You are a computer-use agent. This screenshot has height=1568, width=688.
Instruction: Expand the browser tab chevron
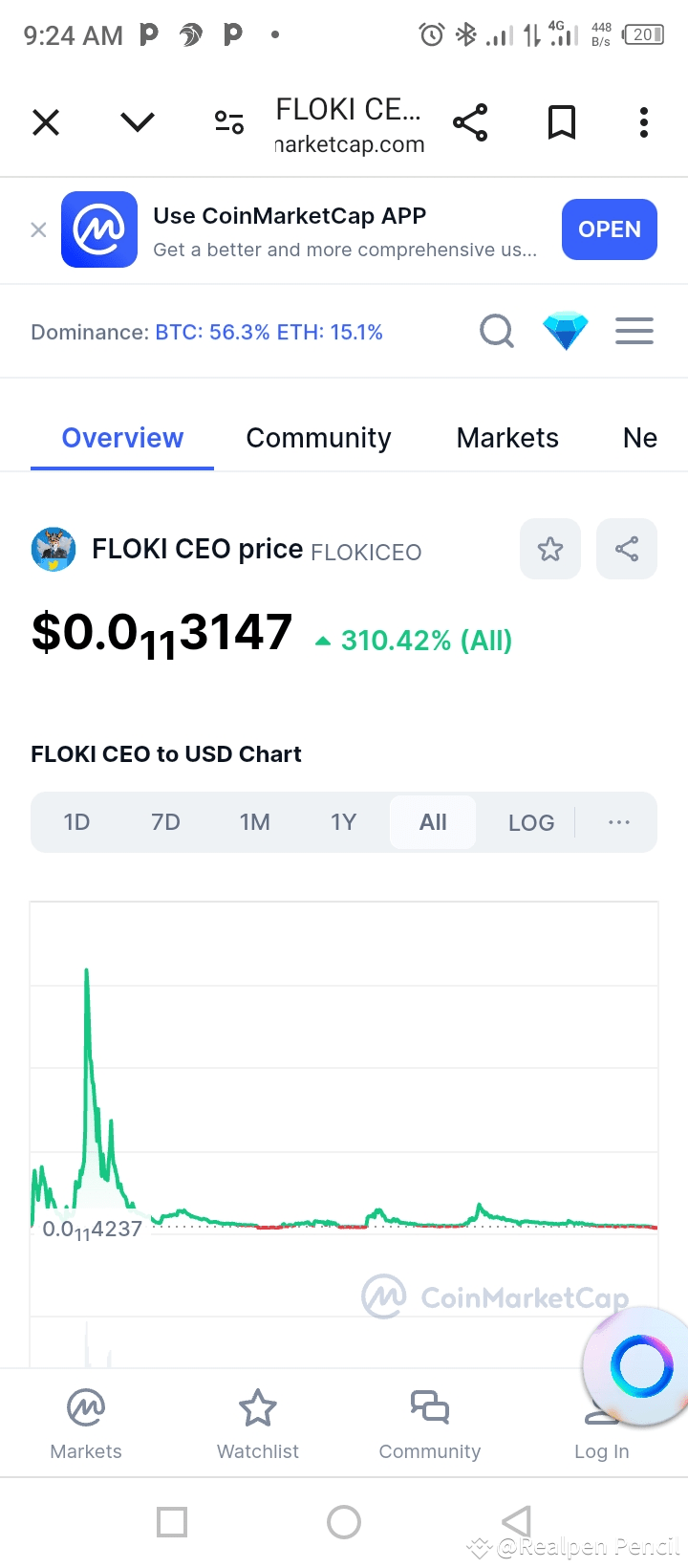[x=138, y=122]
